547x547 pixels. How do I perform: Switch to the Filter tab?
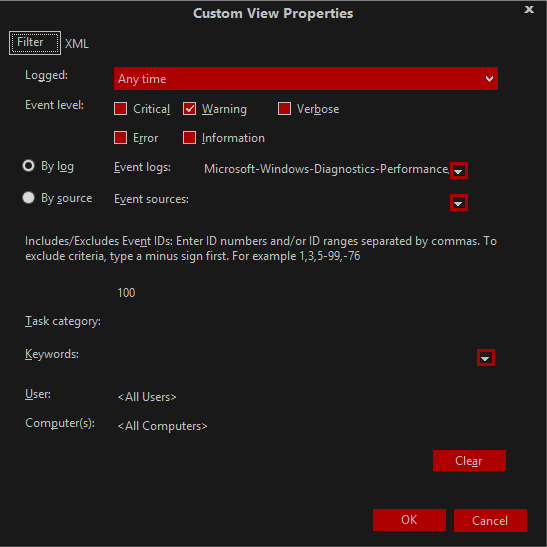35,43
